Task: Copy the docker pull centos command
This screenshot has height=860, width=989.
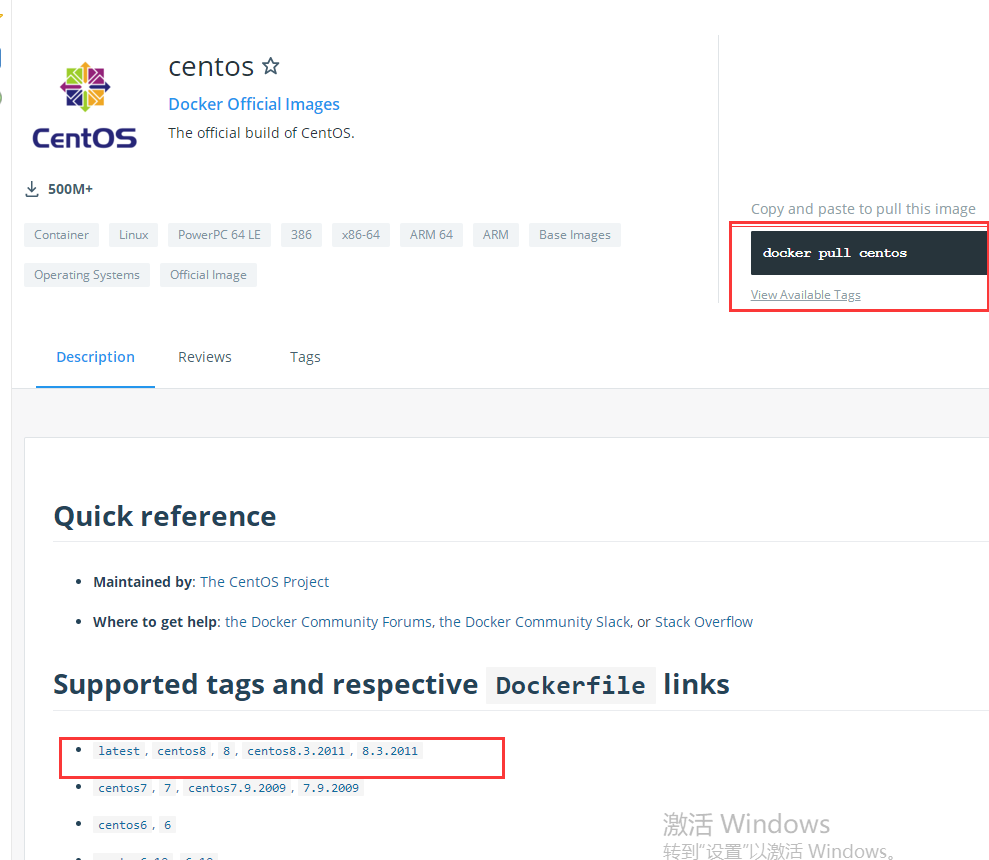Action: point(869,253)
